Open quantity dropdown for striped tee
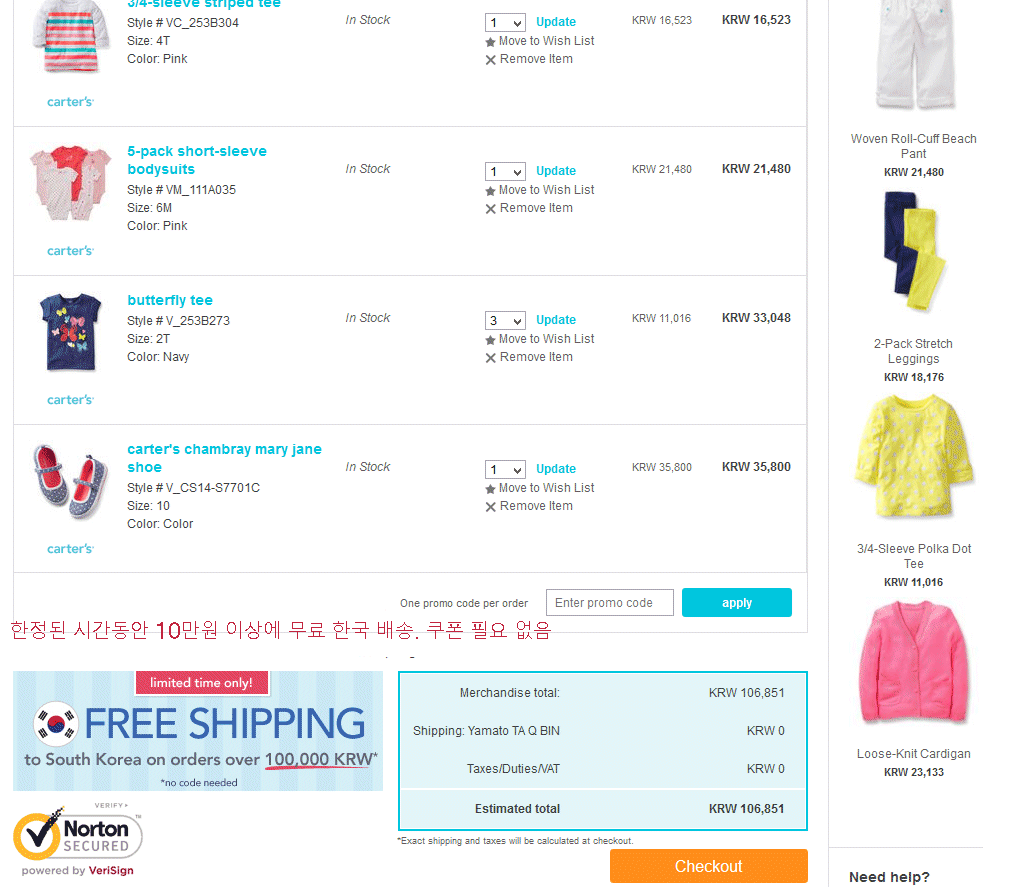Screen dimensions: 1011x887 (506, 23)
